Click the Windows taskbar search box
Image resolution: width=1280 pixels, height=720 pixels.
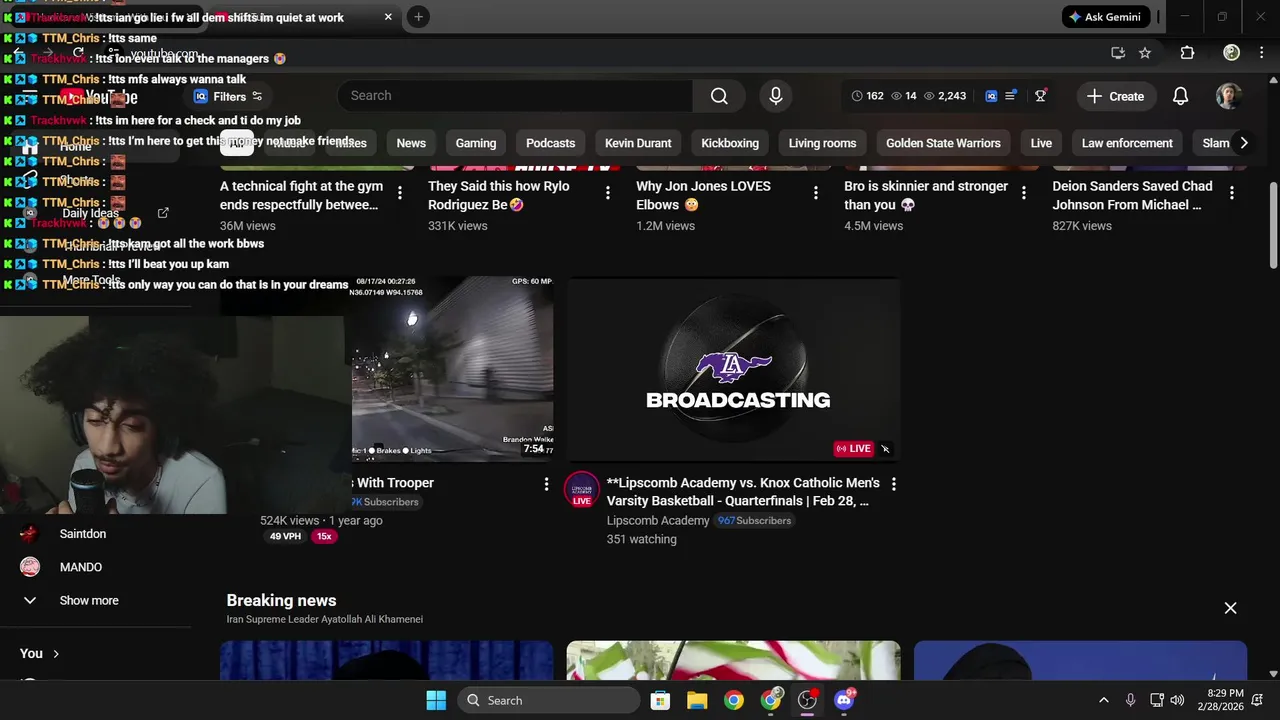pyautogui.click(x=548, y=700)
